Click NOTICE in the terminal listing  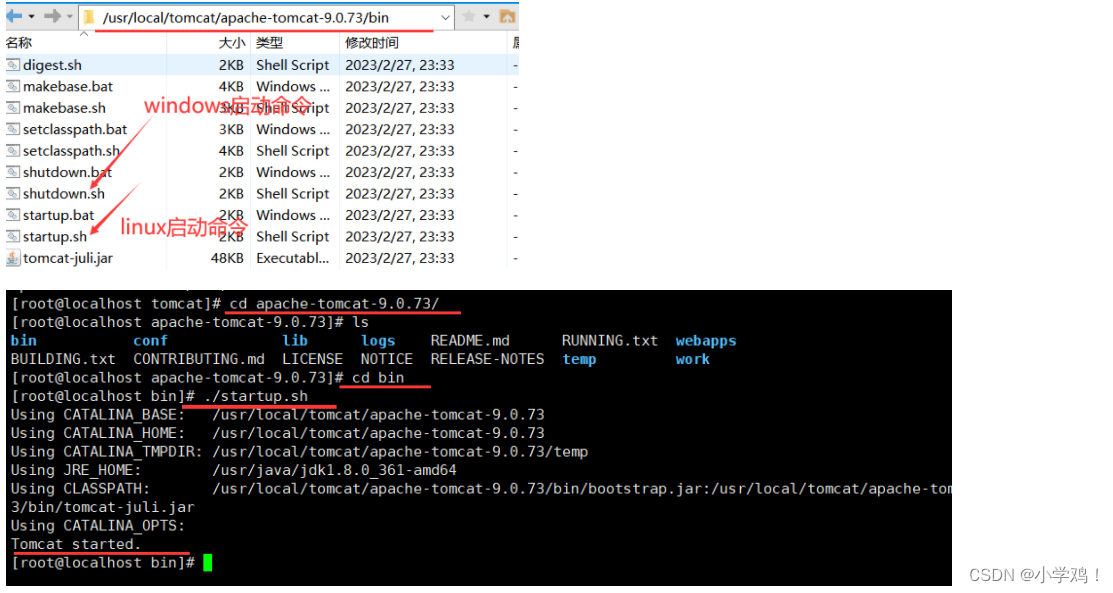(x=386, y=359)
